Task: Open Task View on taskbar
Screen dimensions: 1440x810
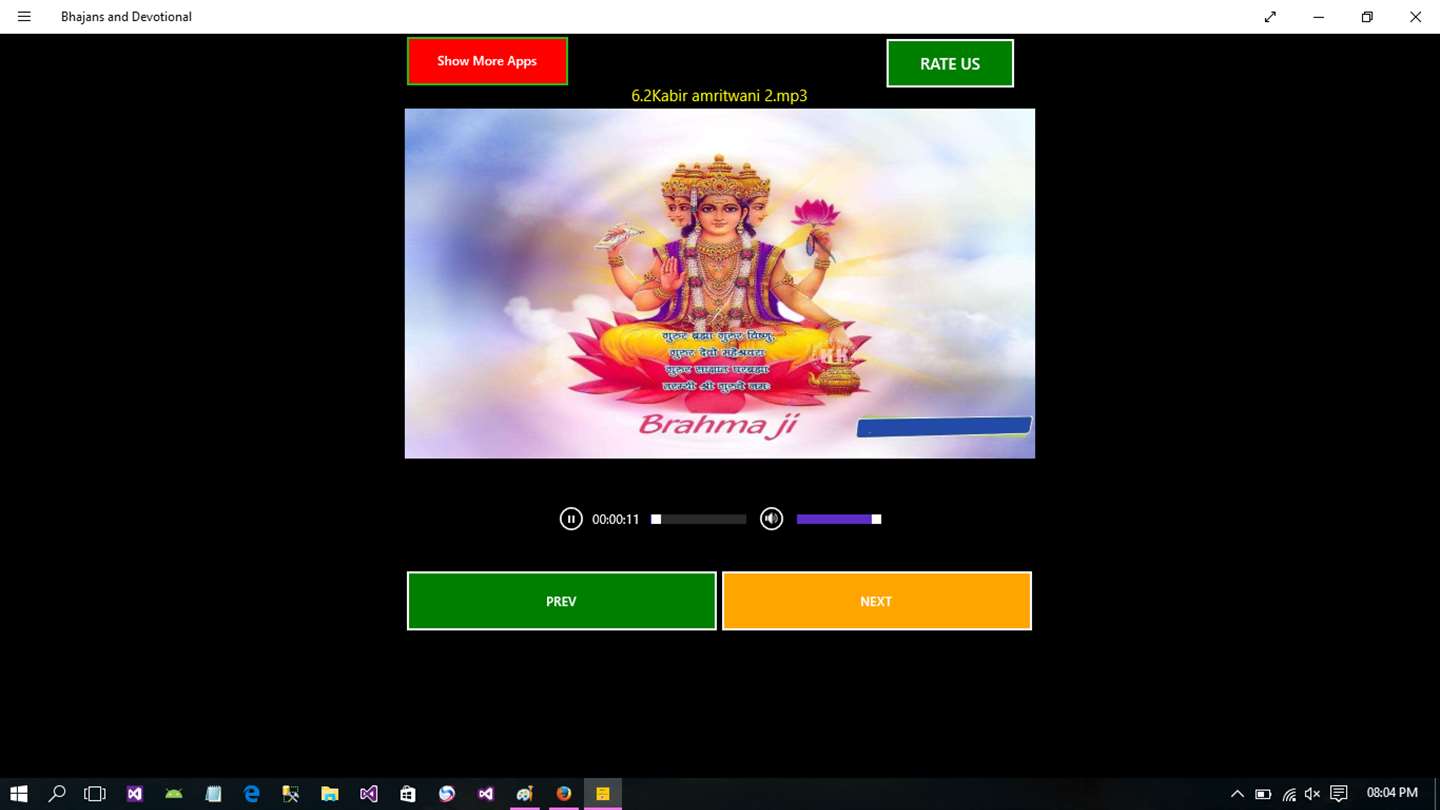Action: pos(95,794)
